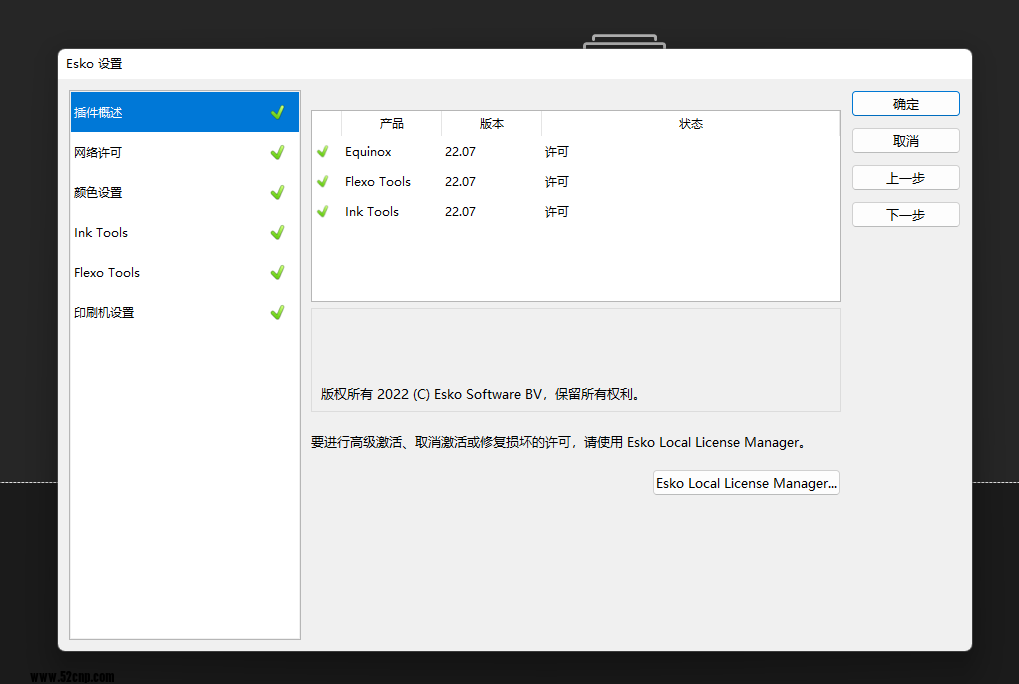Click the green checkmark beside 插件概述

[x=277, y=112]
